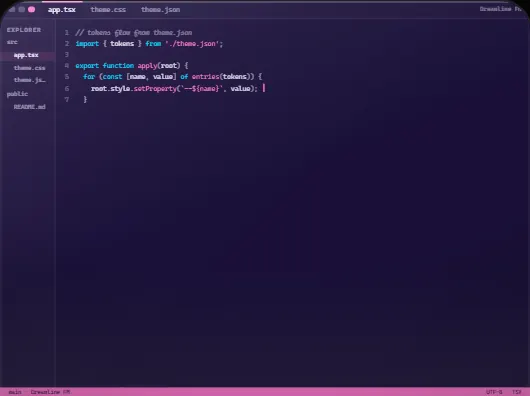Open the theme.css editor tab
Screen dimensions: 530x396
[x=108, y=10]
